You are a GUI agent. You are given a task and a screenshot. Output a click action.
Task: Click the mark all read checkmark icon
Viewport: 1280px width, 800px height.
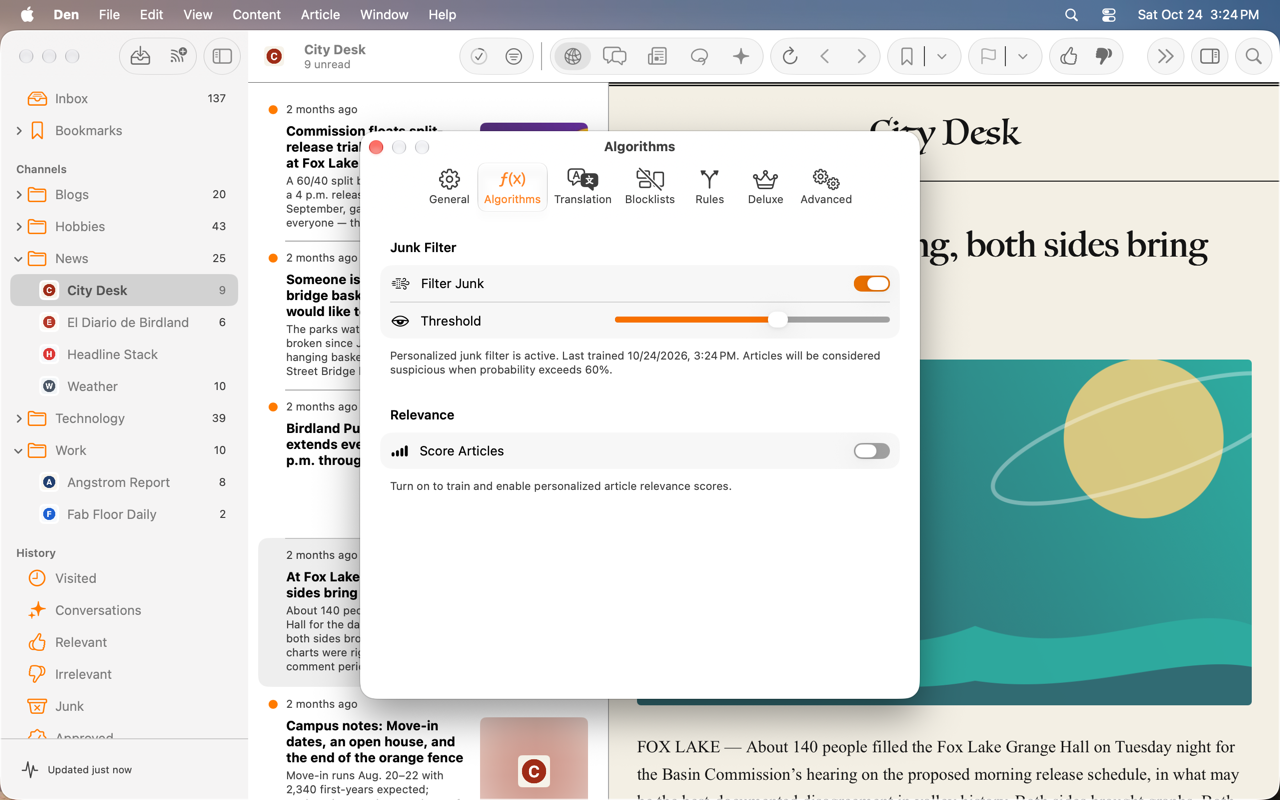(x=479, y=57)
